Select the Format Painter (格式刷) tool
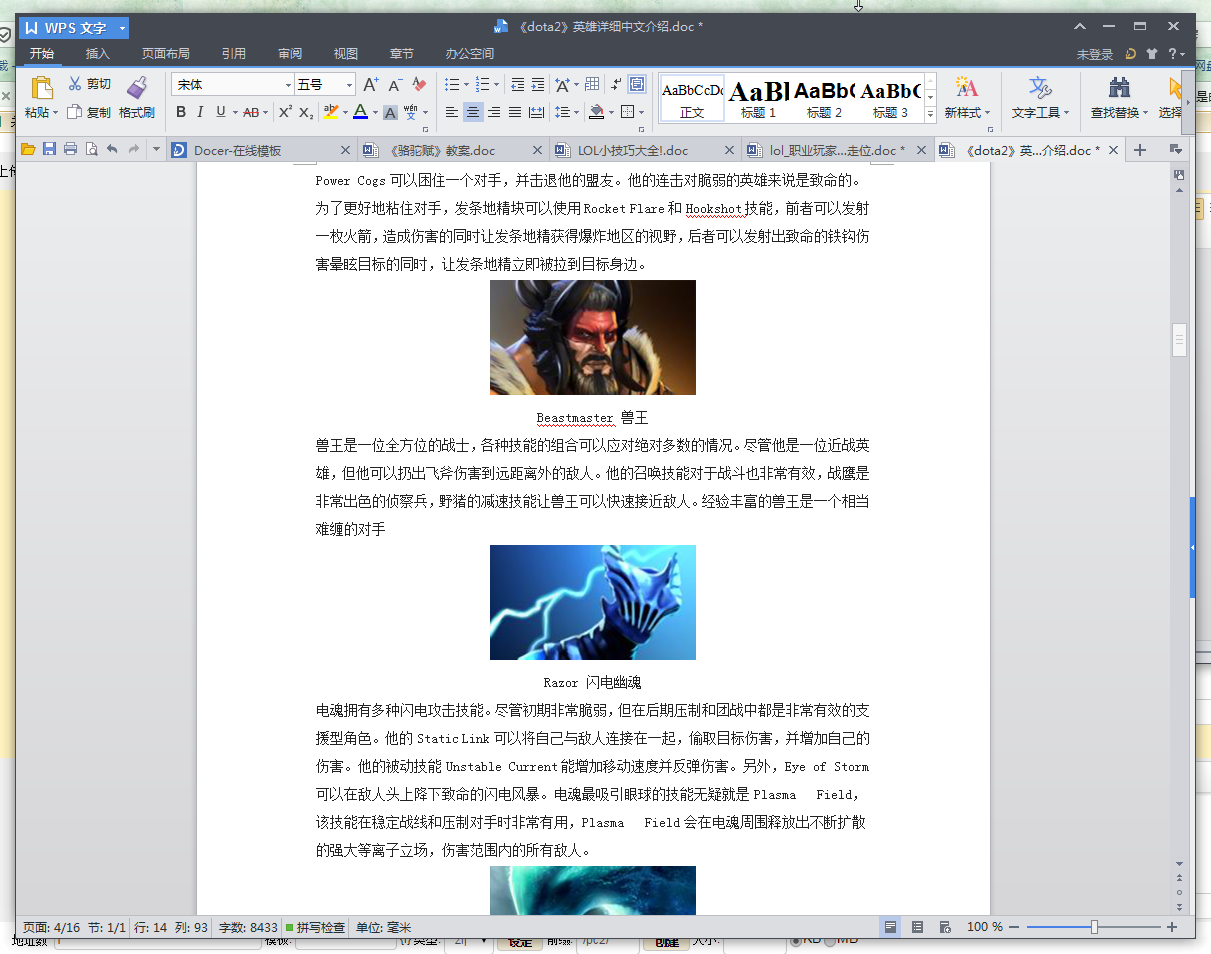The image size is (1211, 954). click(137, 98)
